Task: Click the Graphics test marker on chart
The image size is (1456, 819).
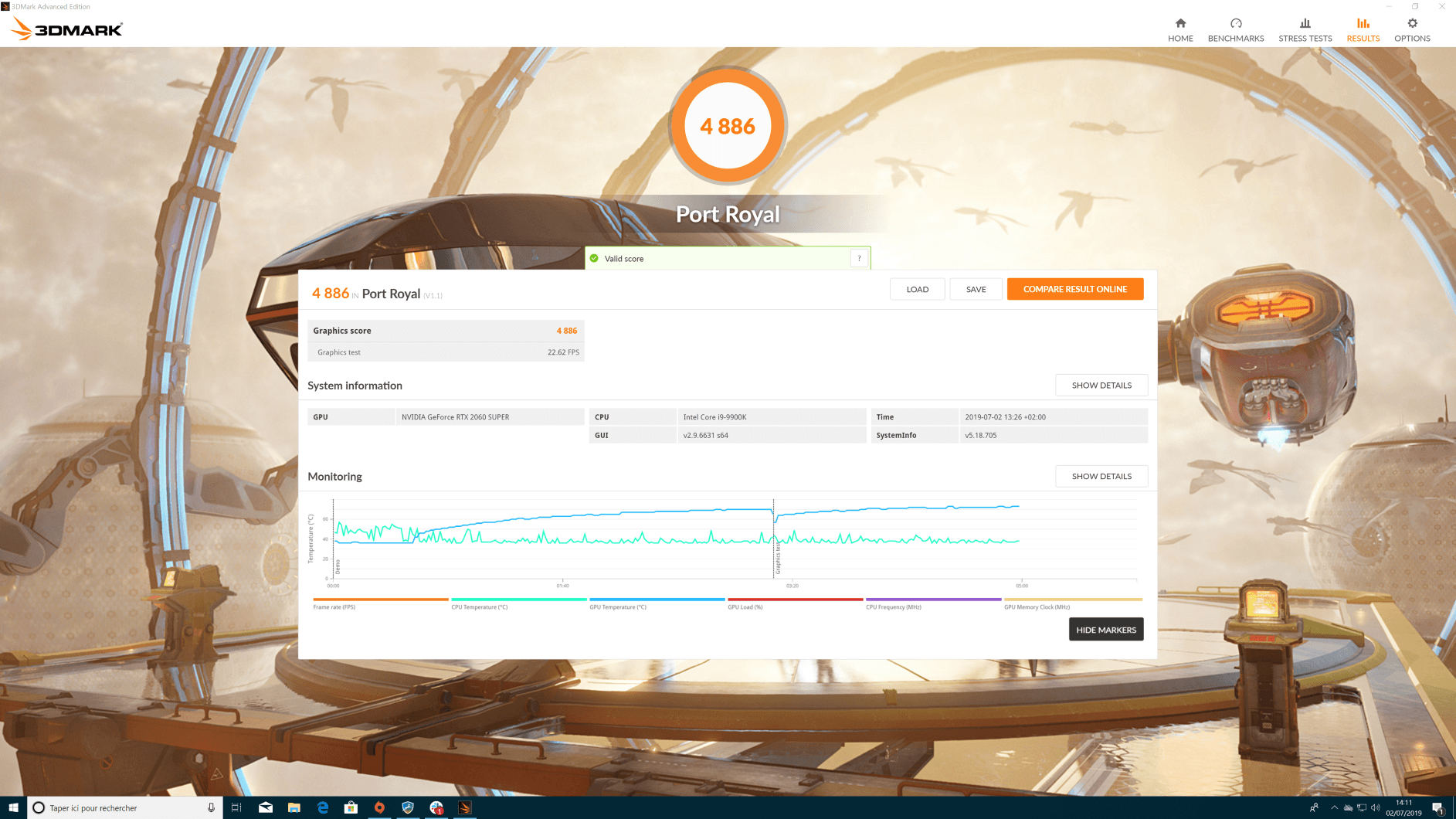Action: tap(778, 558)
